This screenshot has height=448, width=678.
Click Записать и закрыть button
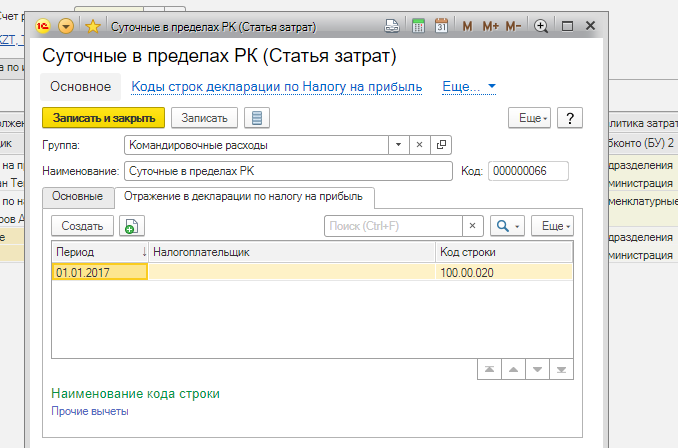pos(103,118)
